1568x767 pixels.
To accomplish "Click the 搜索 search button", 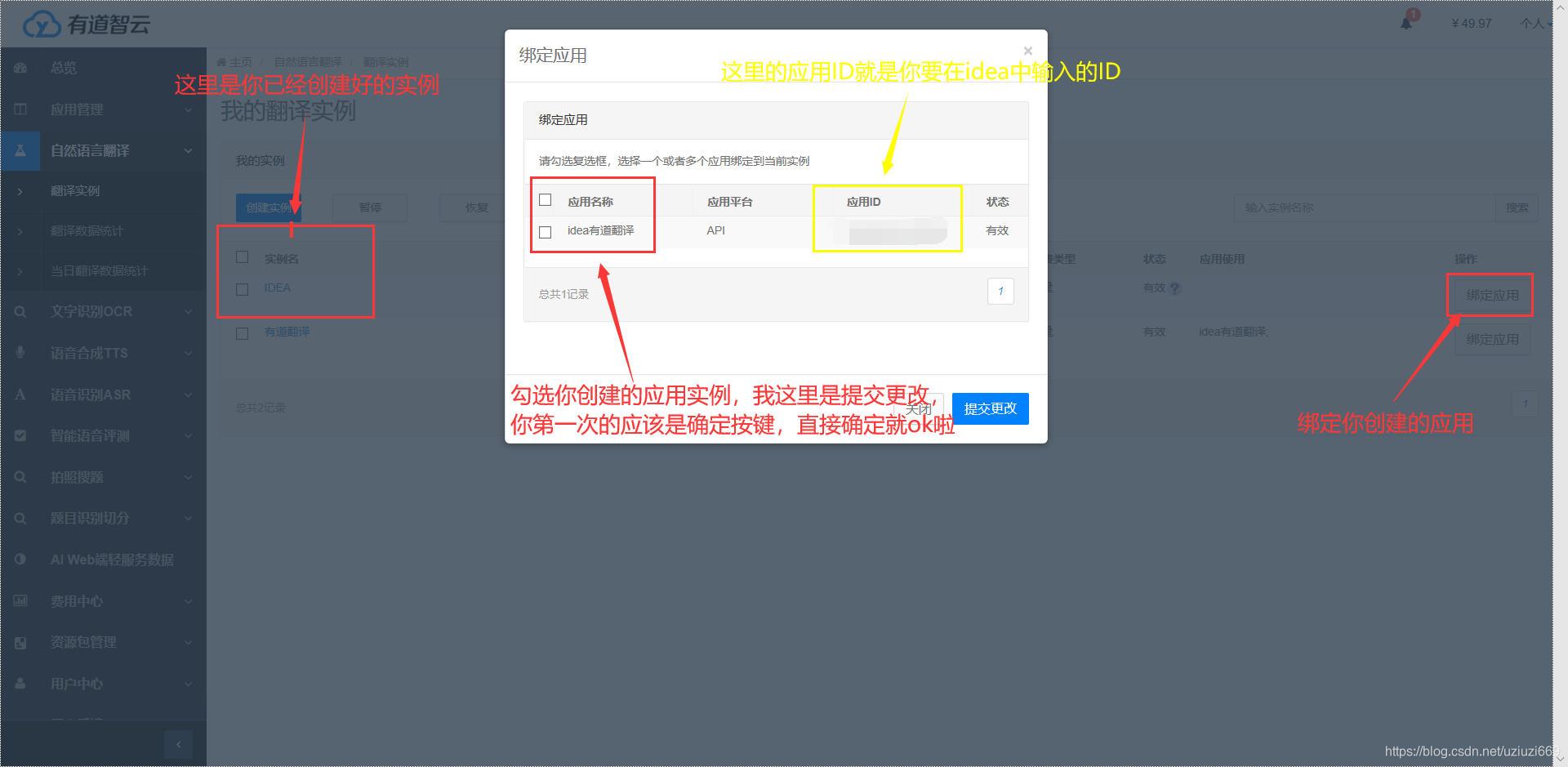I will tap(1517, 207).
